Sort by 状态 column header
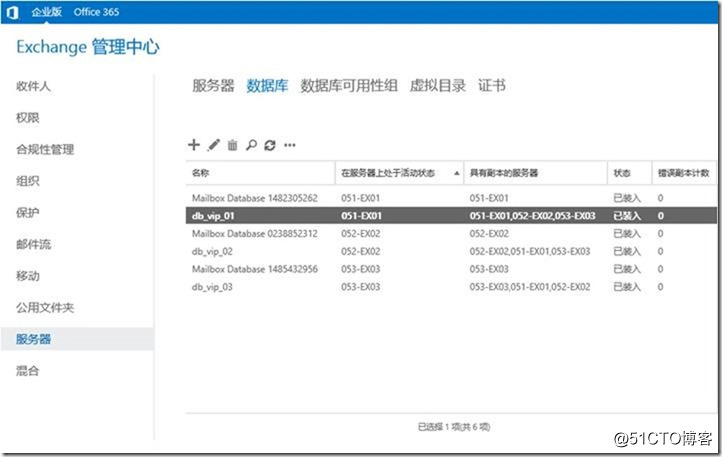Image resolution: width=722 pixels, height=457 pixels. pyautogui.click(x=629, y=173)
